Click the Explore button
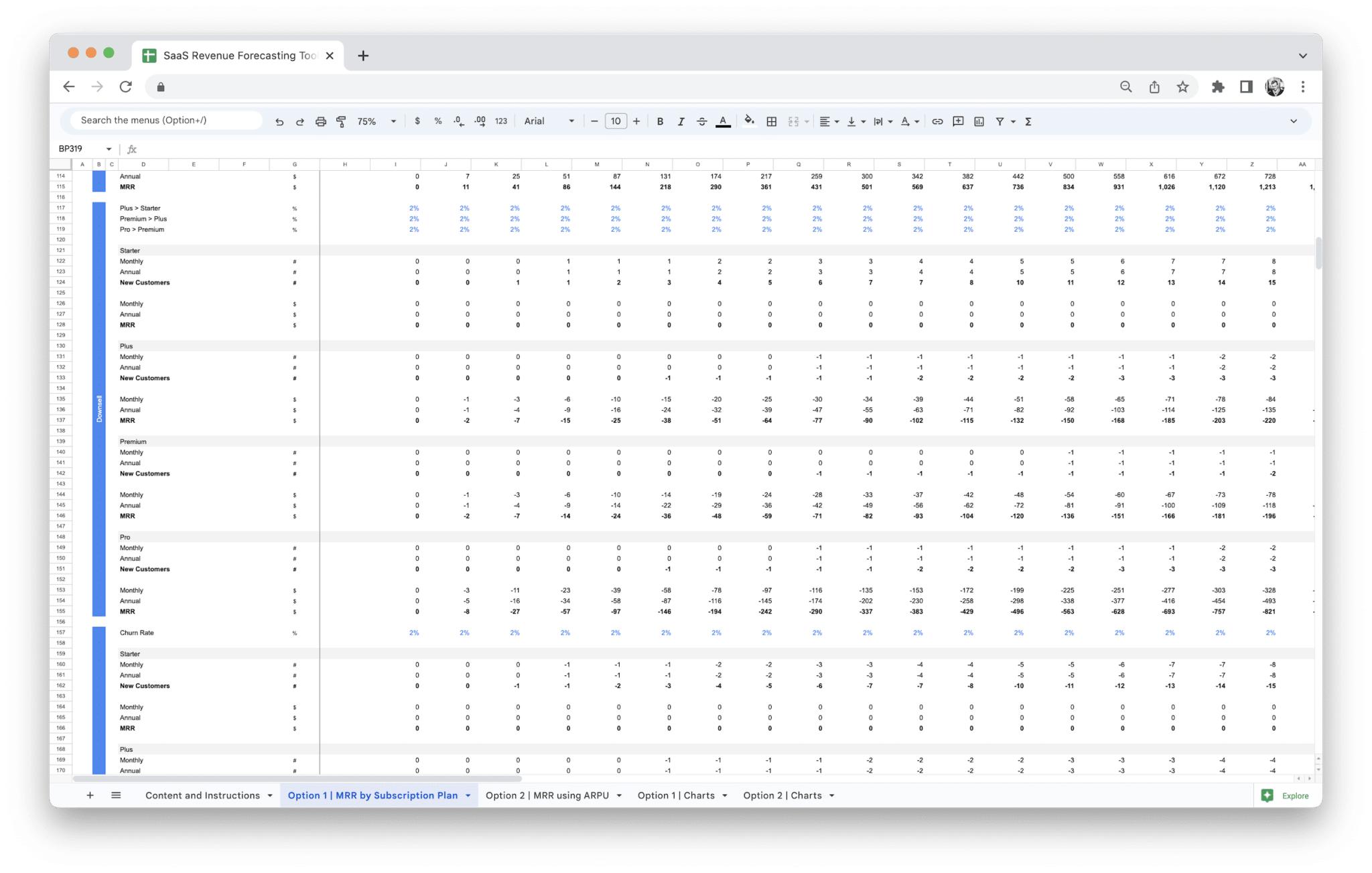The height and width of the screenshot is (873, 1372). pos(1286,795)
